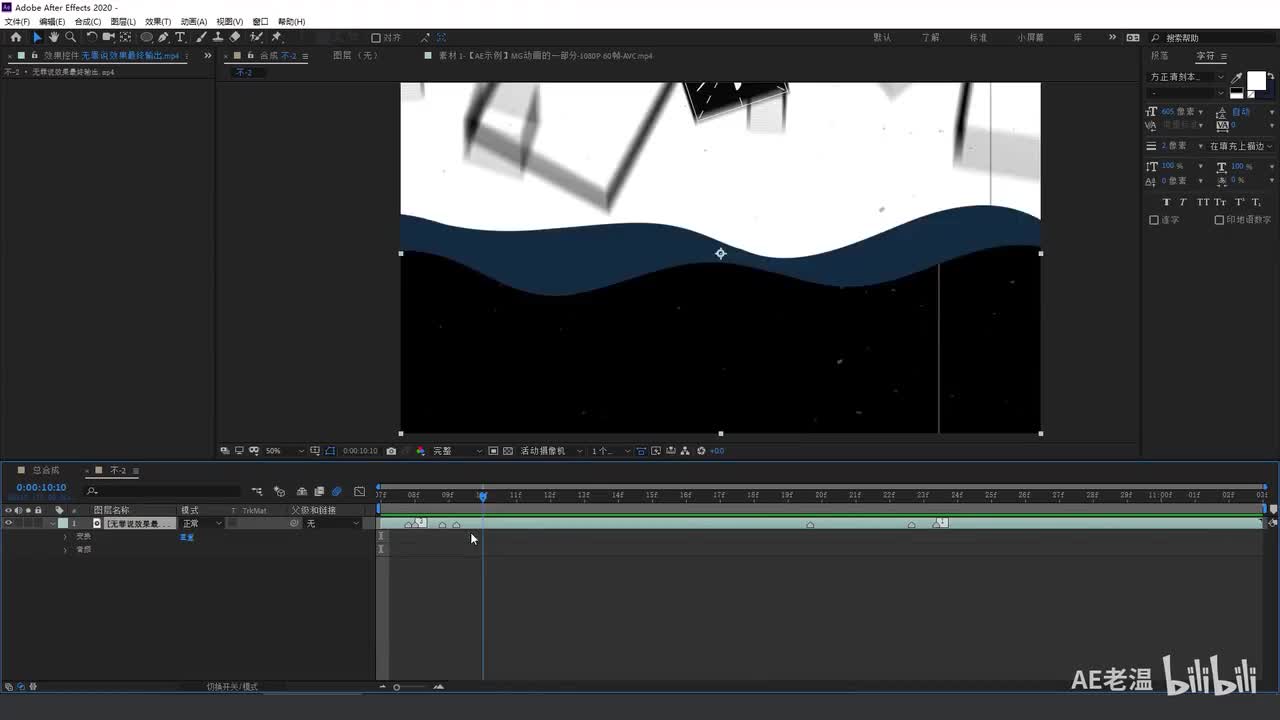Viewport: 1280px width, 720px height.
Task: Select the Zoom magnifier tool
Action: point(70,37)
